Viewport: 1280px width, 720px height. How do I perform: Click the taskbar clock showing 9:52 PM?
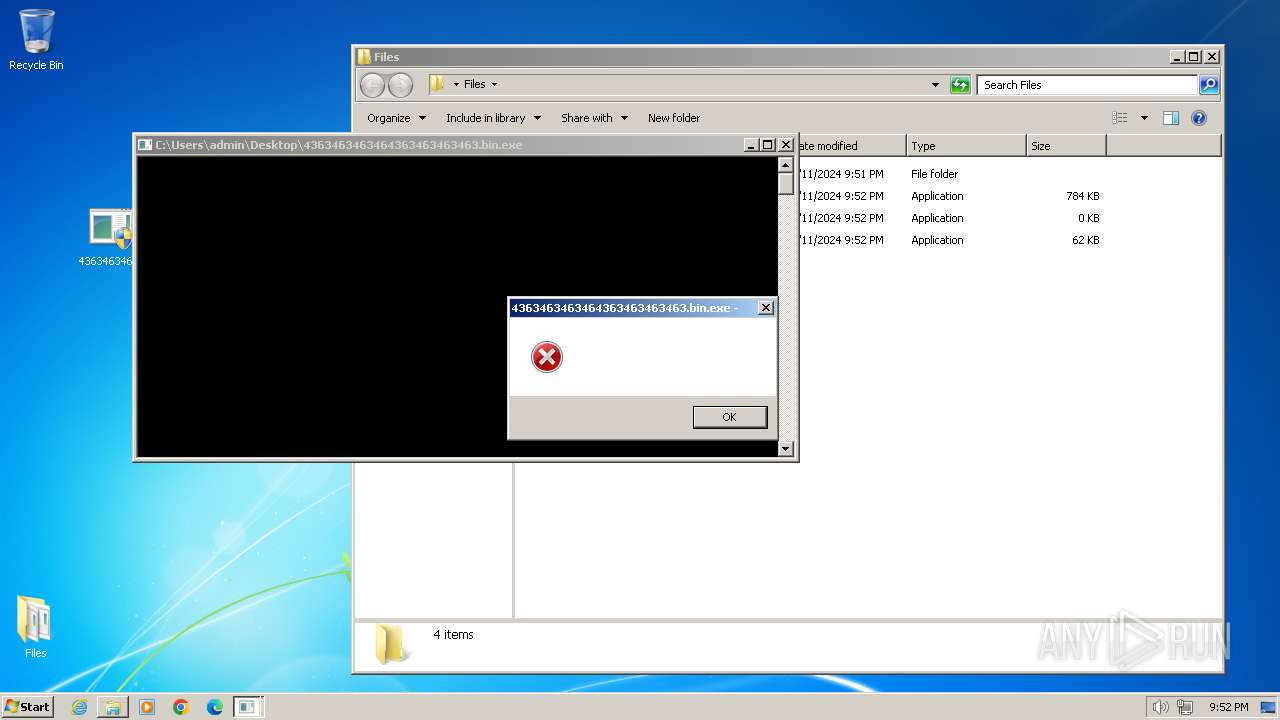[1228, 707]
